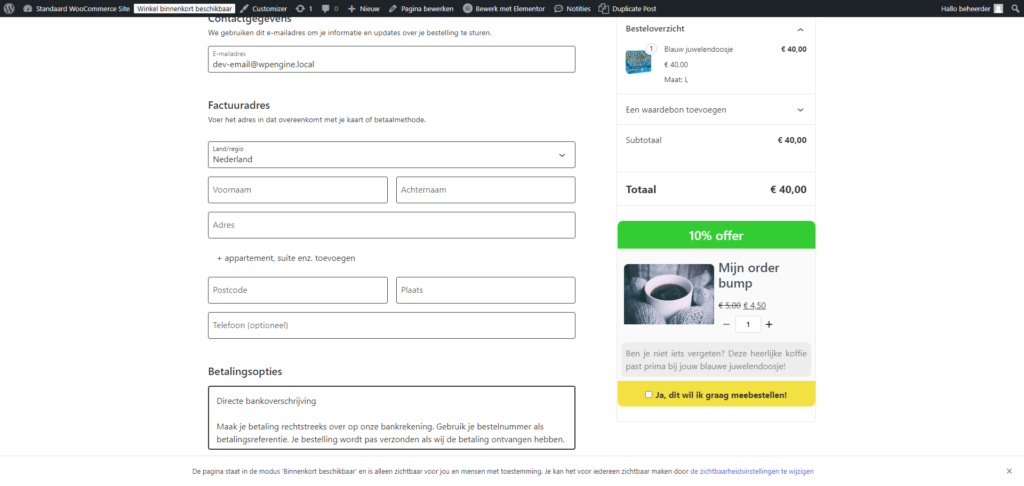This screenshot has height=486, width=1024.
Task: Click the beheerder avatar image
Action: tap(998, 8)
